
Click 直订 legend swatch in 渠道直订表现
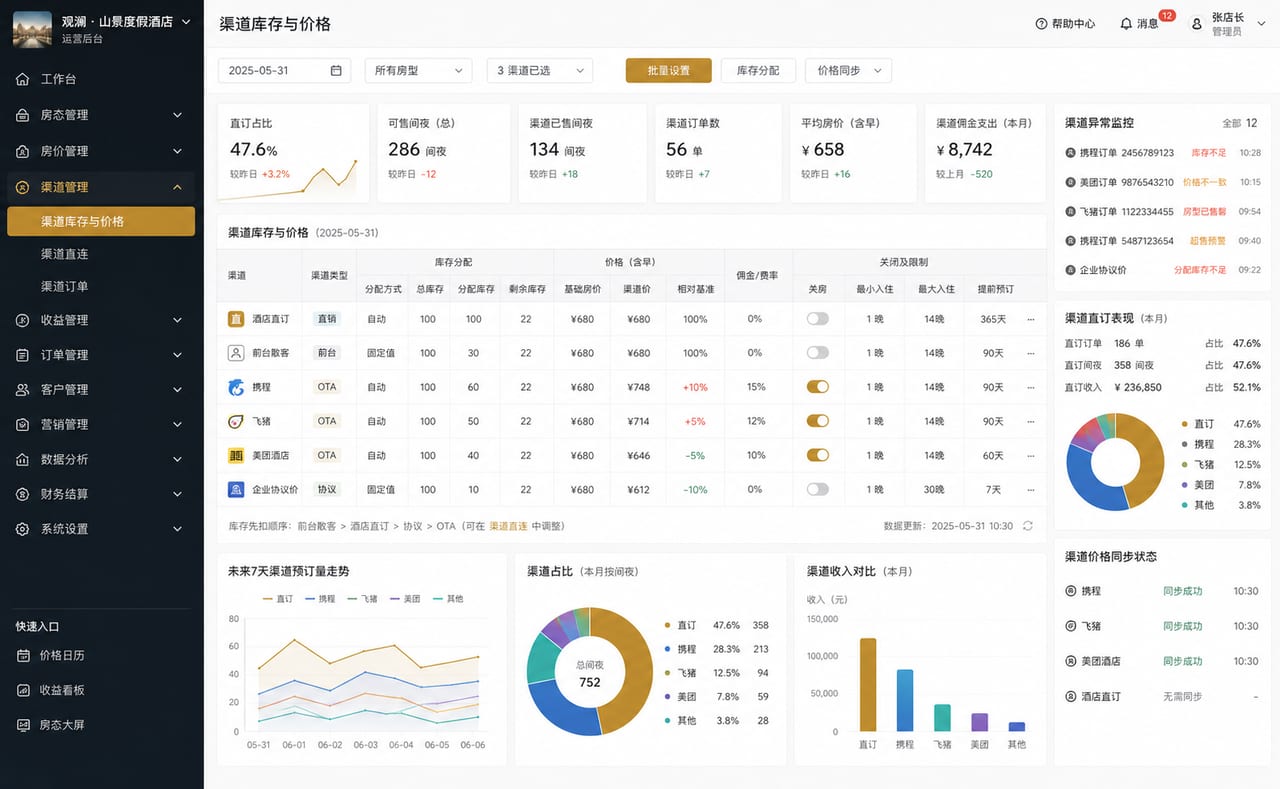[1185, 424]
